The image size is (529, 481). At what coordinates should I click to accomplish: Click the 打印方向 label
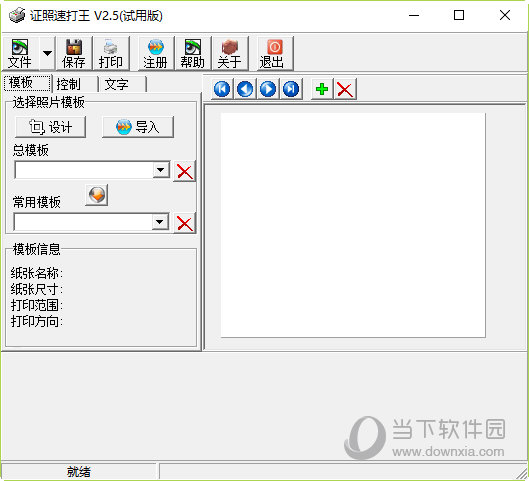(36, 321)
